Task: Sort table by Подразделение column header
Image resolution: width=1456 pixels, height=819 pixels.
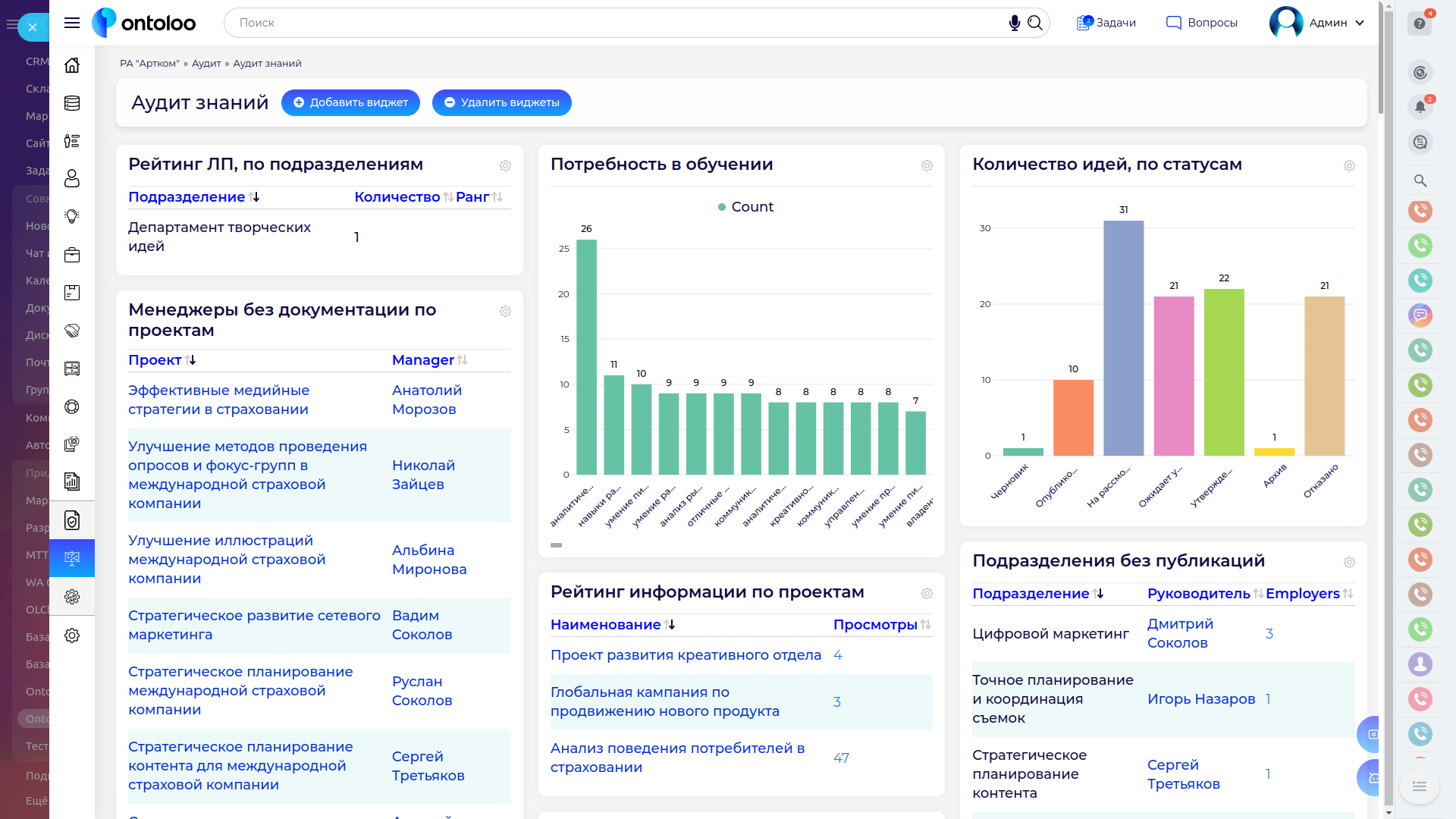Action: point(187,197)
